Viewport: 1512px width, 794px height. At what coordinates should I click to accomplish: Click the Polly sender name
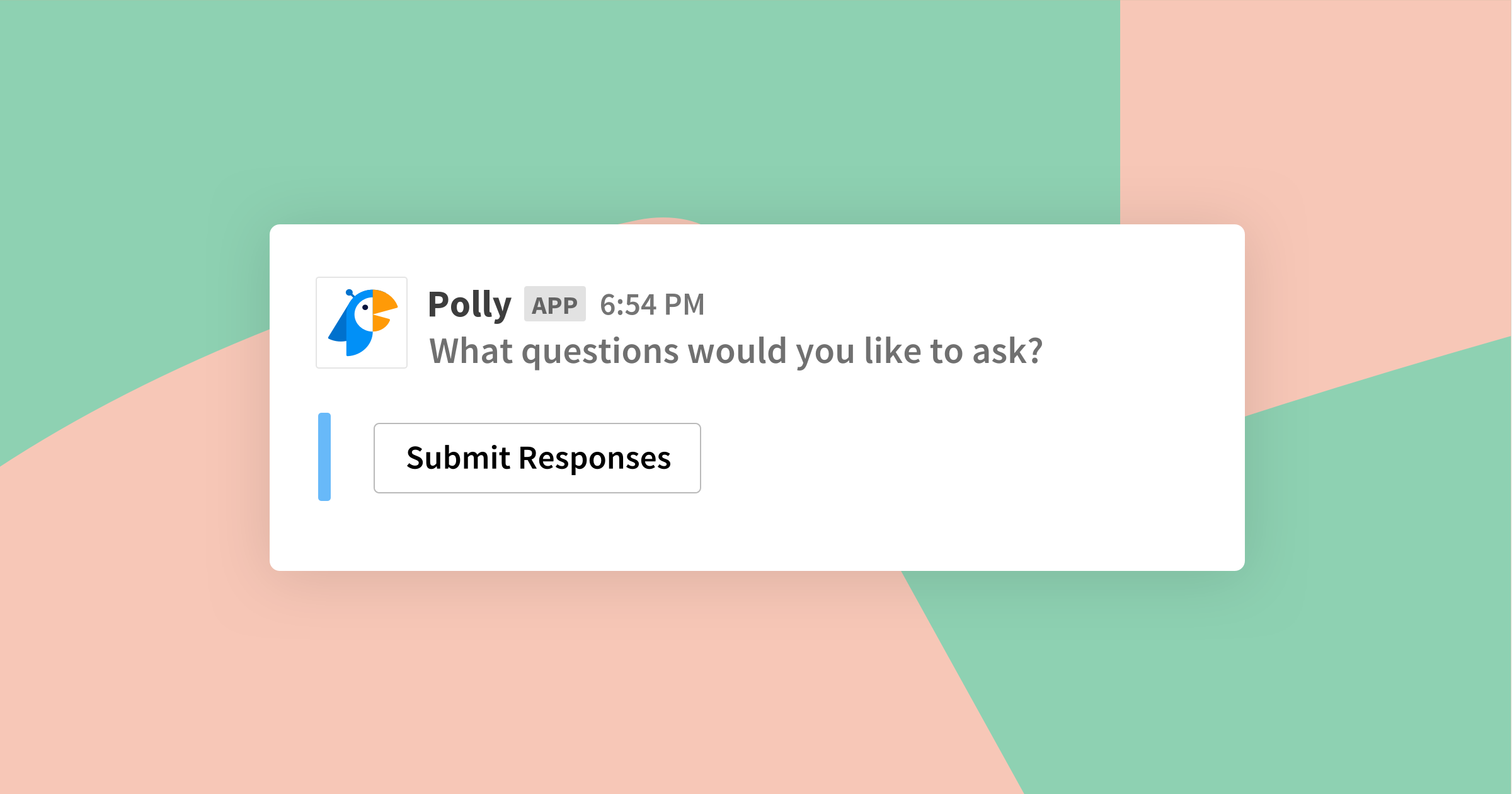(x=469, y=305)
